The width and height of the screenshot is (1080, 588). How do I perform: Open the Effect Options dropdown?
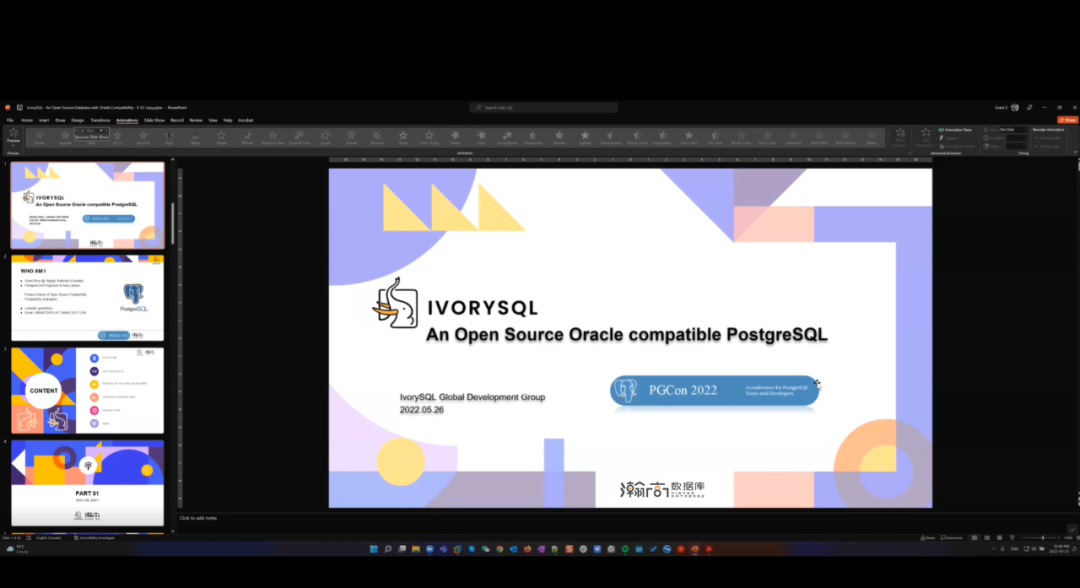coord(900,137)
